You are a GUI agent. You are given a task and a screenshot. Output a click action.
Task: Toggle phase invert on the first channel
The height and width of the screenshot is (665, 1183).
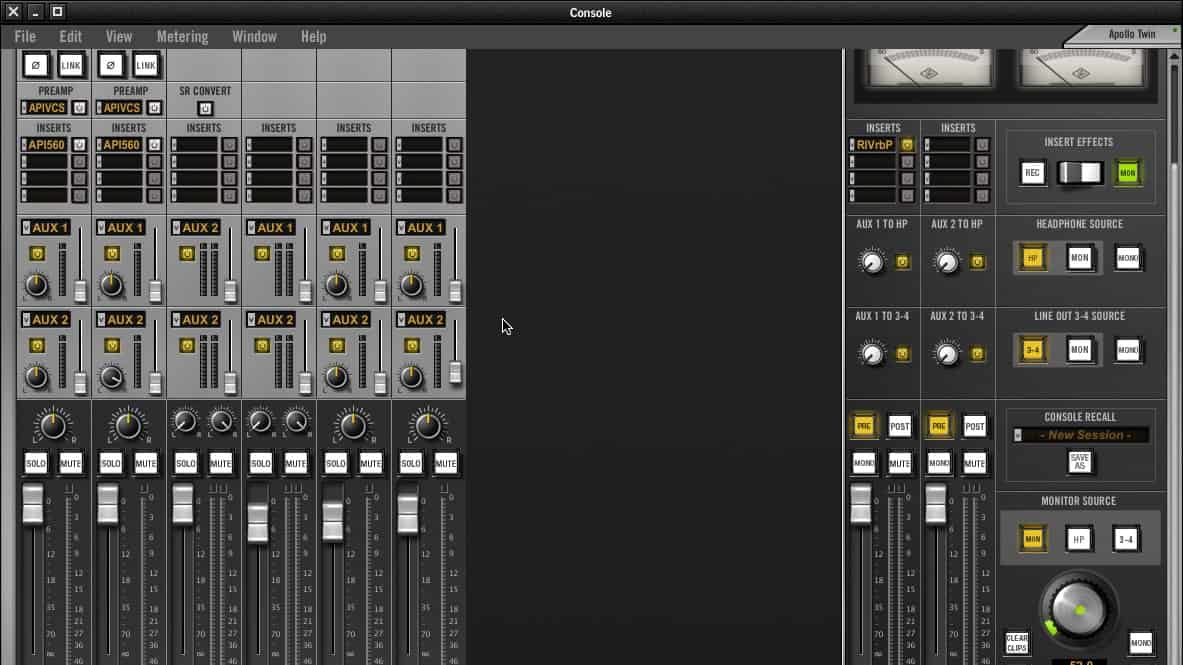[x=36, y=65]
